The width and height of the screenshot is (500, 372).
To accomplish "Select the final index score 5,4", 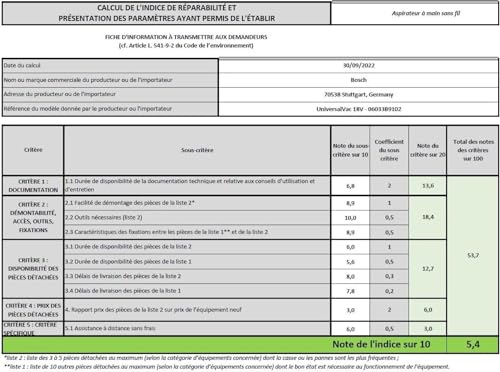I will click(x=473, y=344).
